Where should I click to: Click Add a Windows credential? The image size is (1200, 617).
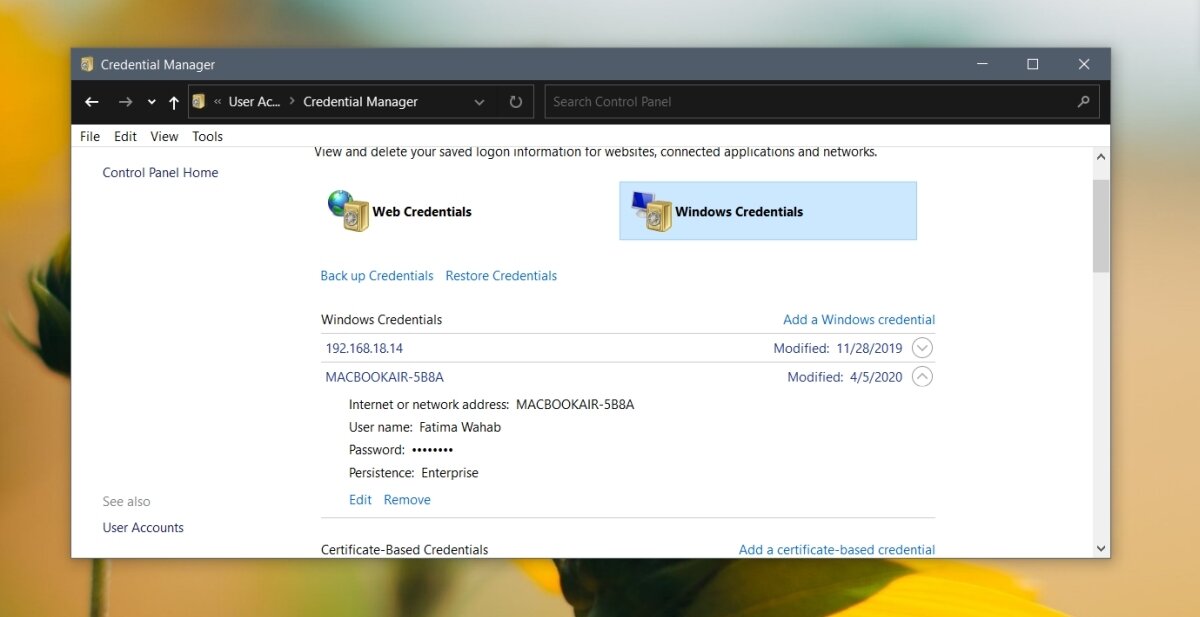859,319
